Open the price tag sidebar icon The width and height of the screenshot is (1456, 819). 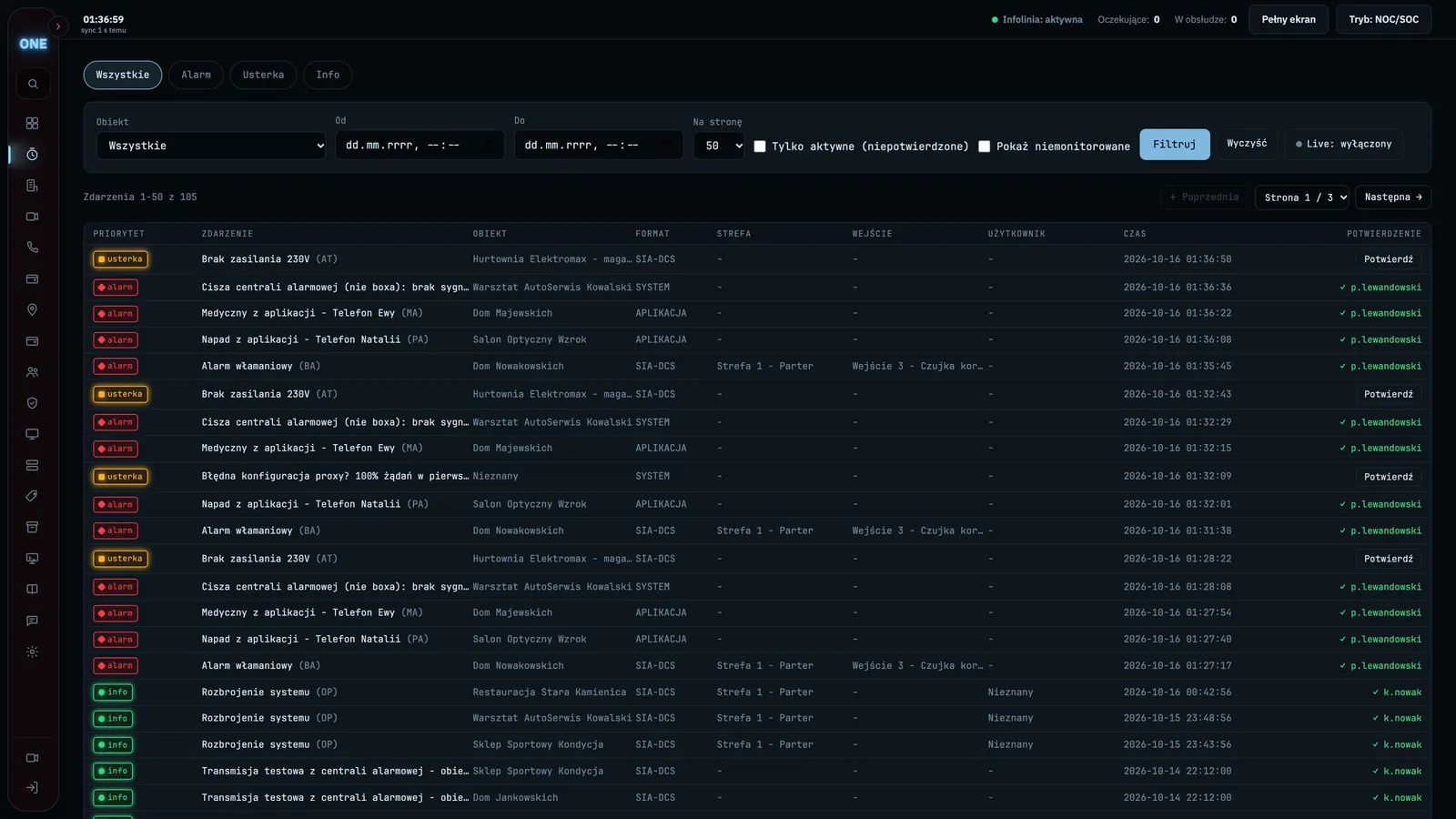[x=33, y=496]
